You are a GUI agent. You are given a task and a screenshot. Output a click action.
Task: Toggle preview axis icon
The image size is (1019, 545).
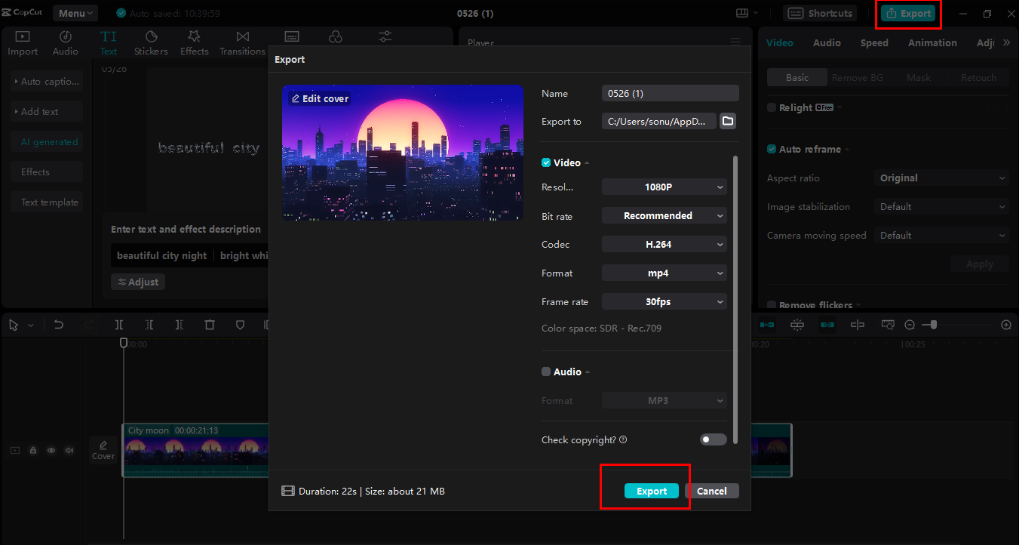tap(857, 324)
